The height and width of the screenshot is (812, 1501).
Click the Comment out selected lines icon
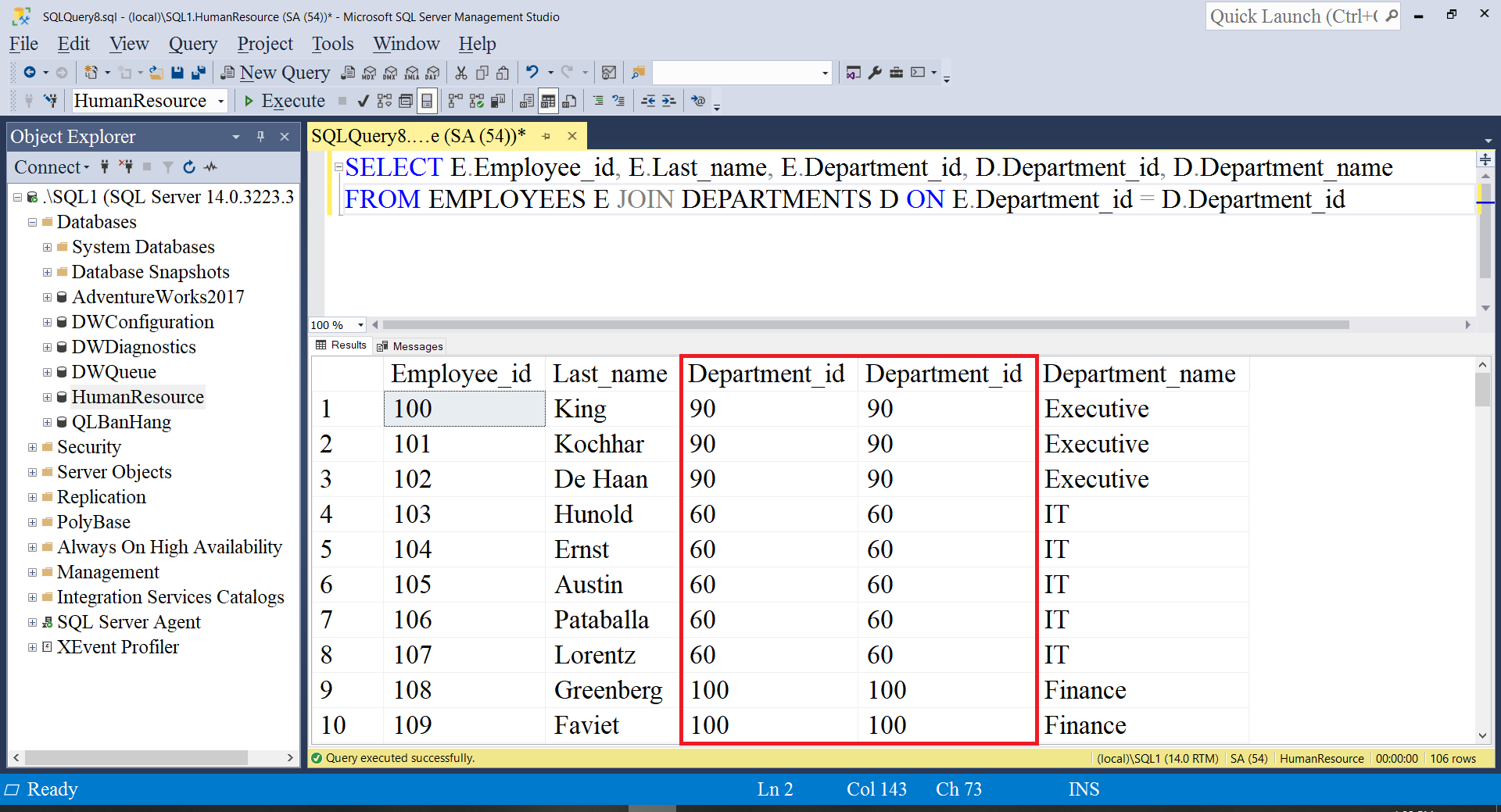pyautogui.click(x=598, y=101)
